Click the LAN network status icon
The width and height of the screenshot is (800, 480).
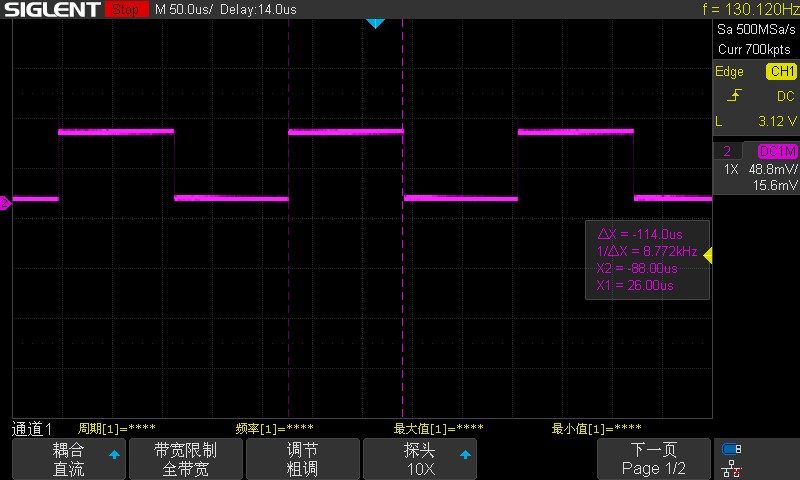(x=731, y=468)
